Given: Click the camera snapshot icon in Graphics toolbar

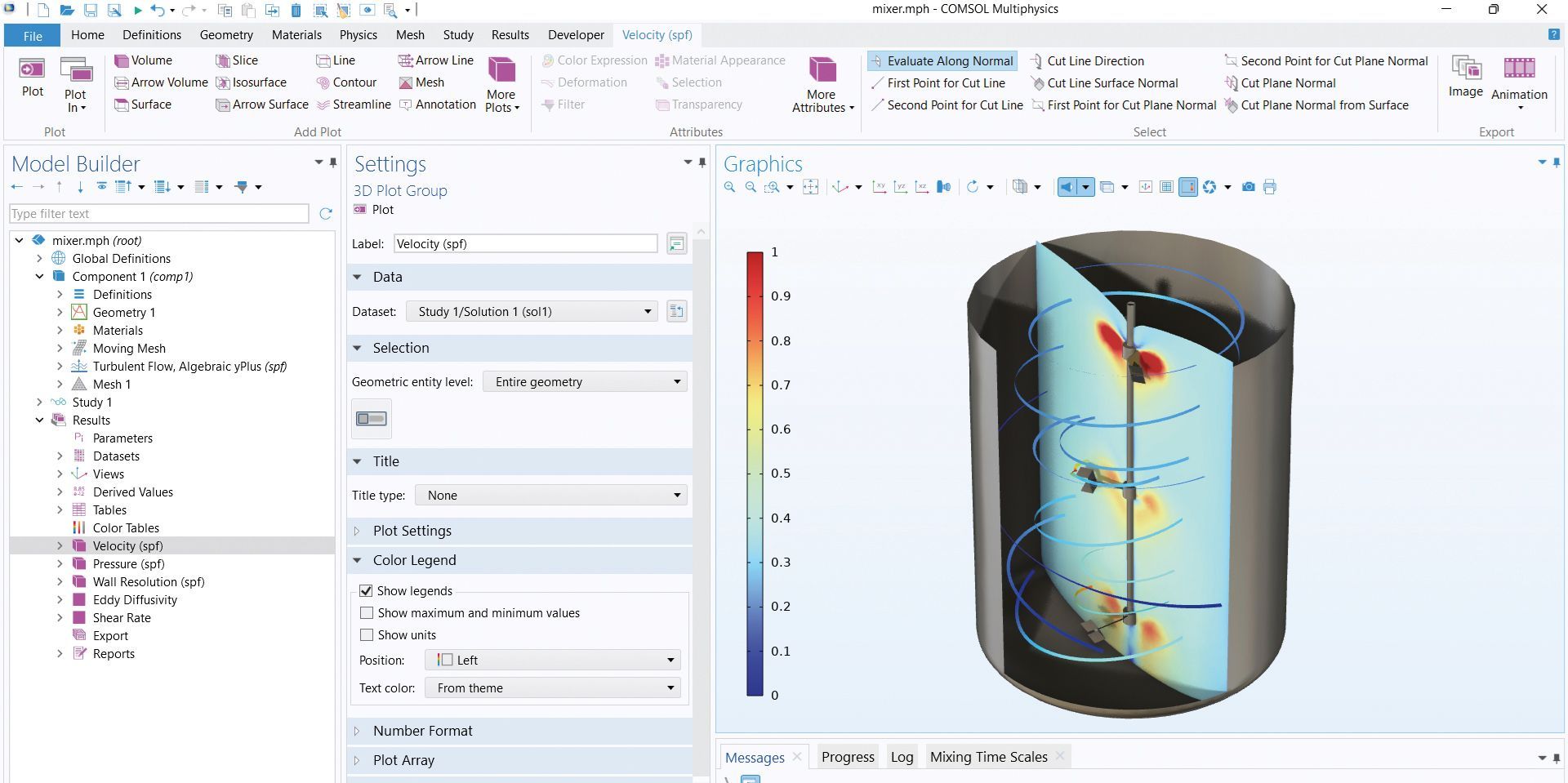Looking at the screenshot, I should (1248, 187).
